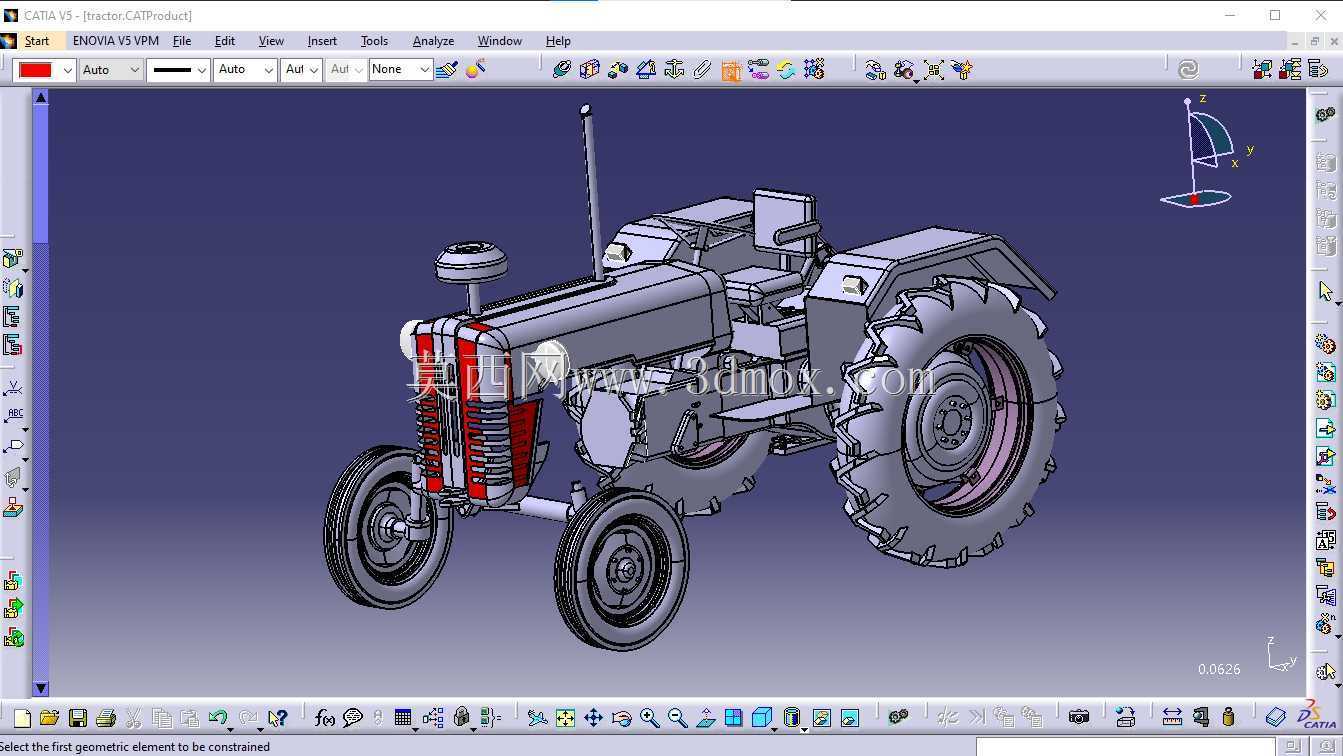Create a new document
This screenshot has height=756, width=1343.
22,717
